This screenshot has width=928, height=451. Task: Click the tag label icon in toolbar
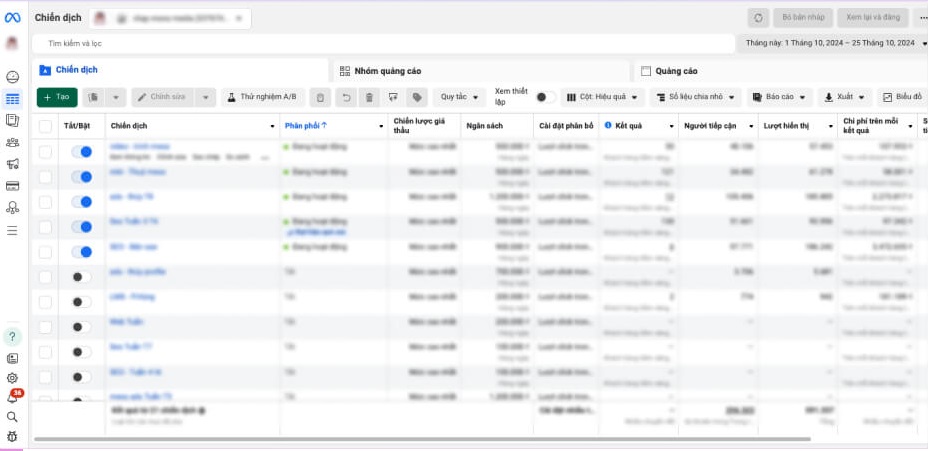pos(417,97)
